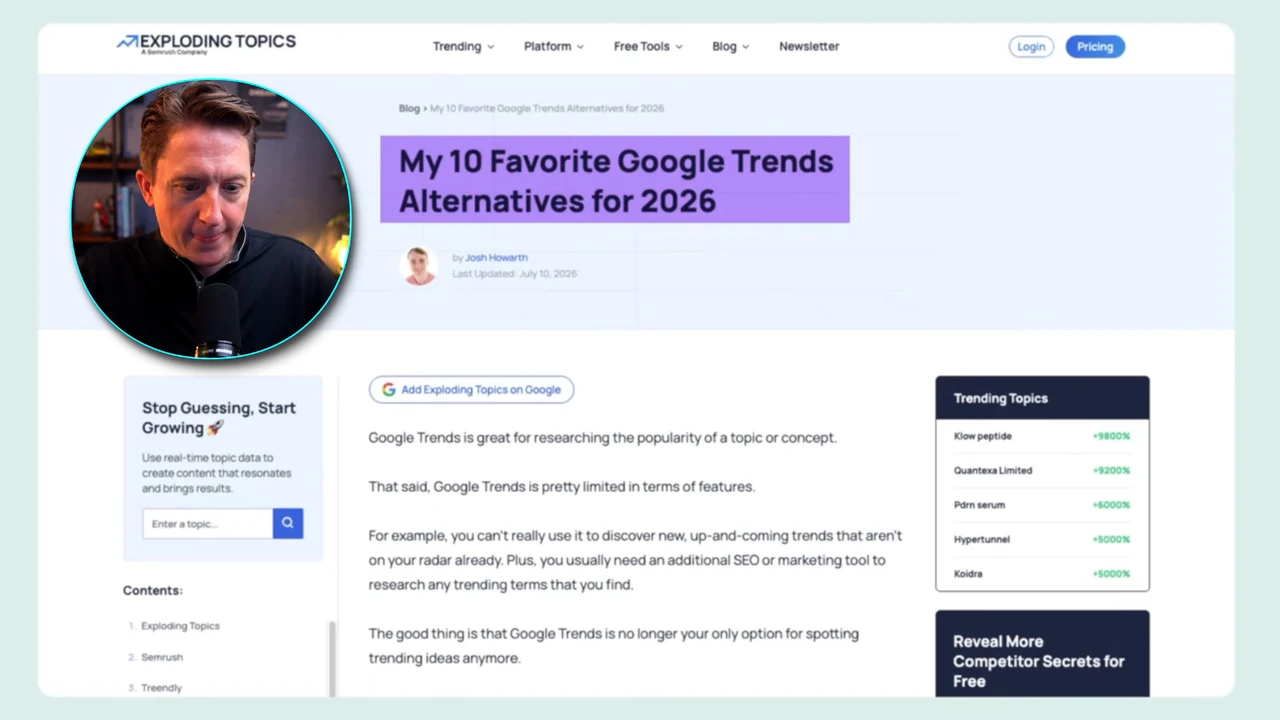Click the Login button

click(x=1031, y=47)
